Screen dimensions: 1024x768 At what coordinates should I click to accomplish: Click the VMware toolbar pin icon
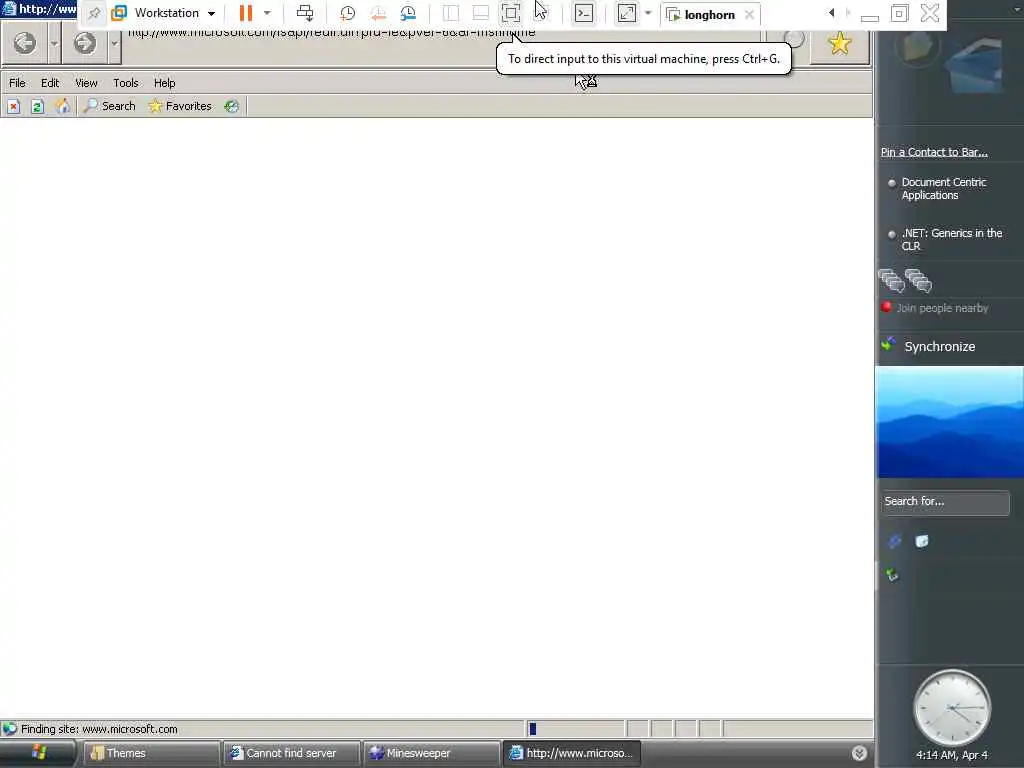click(94, 14)
